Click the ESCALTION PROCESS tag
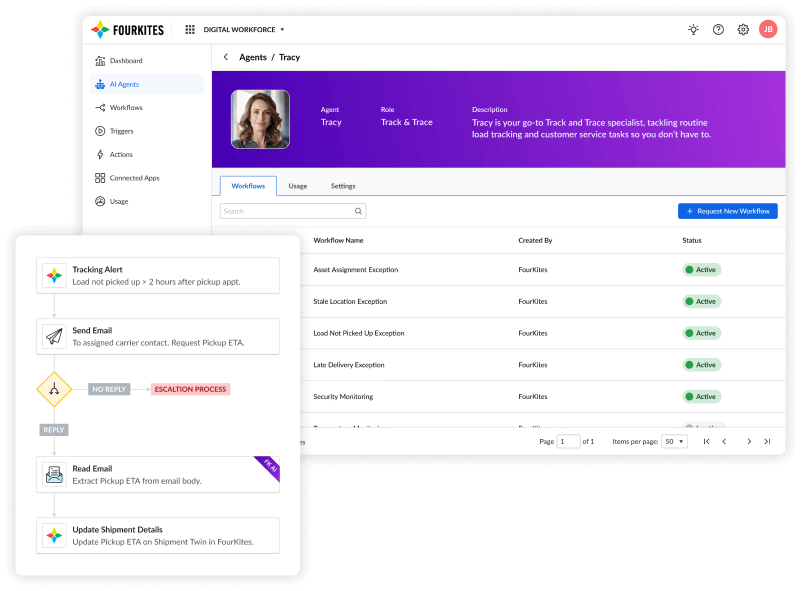Screen dimensions: 801x591 pos(191,389)
